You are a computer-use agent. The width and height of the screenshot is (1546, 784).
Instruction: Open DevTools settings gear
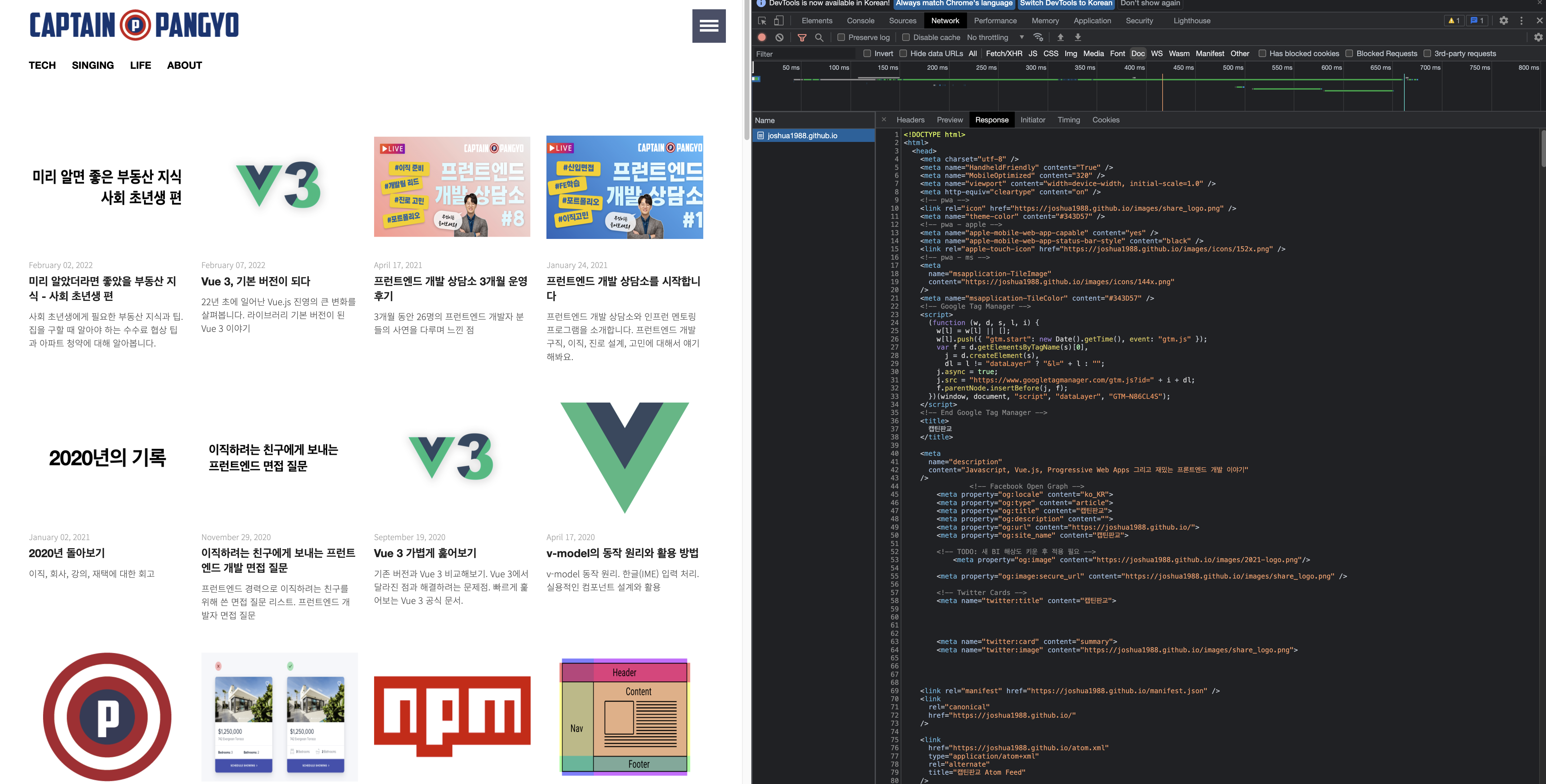pyautogui.click(x=1504, y=20)
